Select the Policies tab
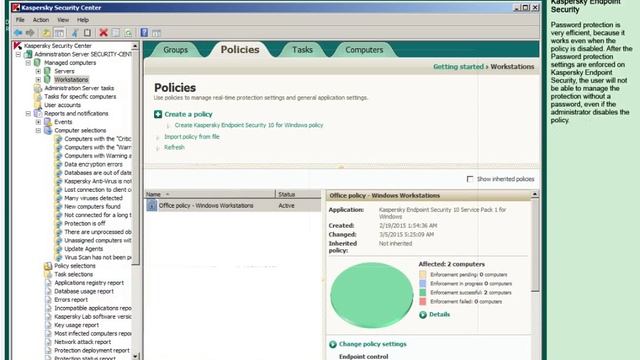 240,49
